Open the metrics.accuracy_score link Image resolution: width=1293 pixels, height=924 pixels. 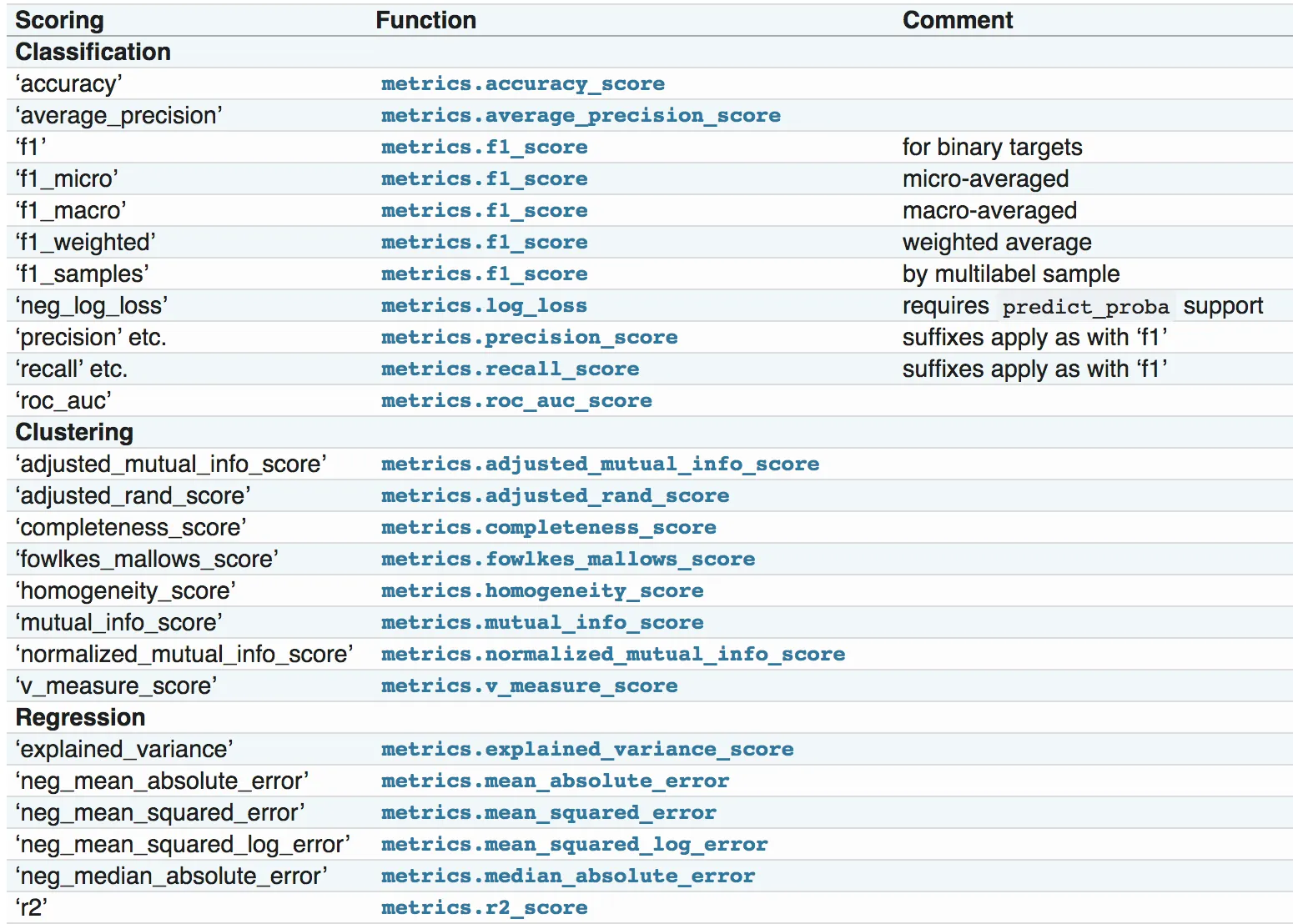(523, 84)
